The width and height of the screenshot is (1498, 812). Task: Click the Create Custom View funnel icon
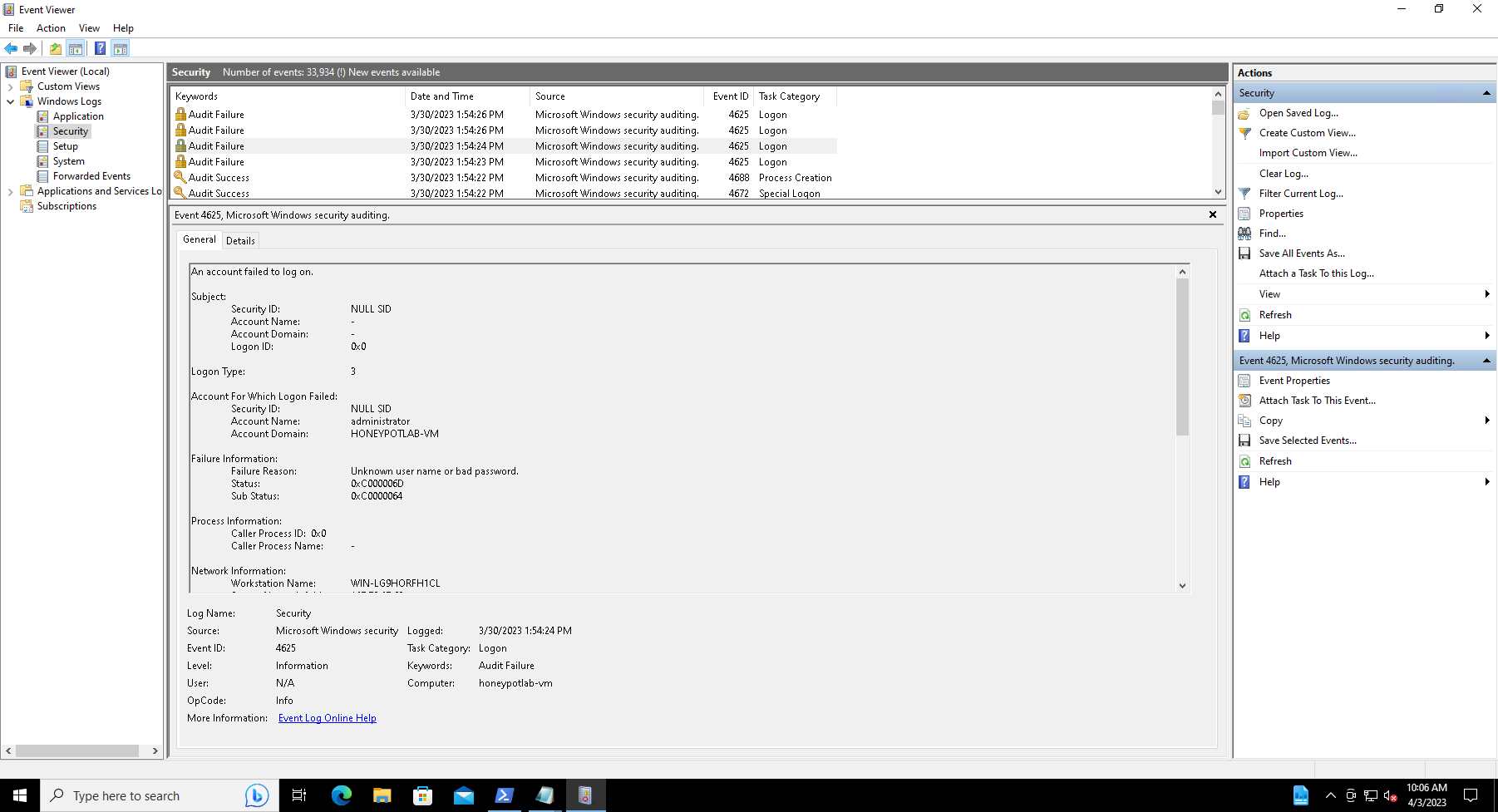[x=1244, y=133]
